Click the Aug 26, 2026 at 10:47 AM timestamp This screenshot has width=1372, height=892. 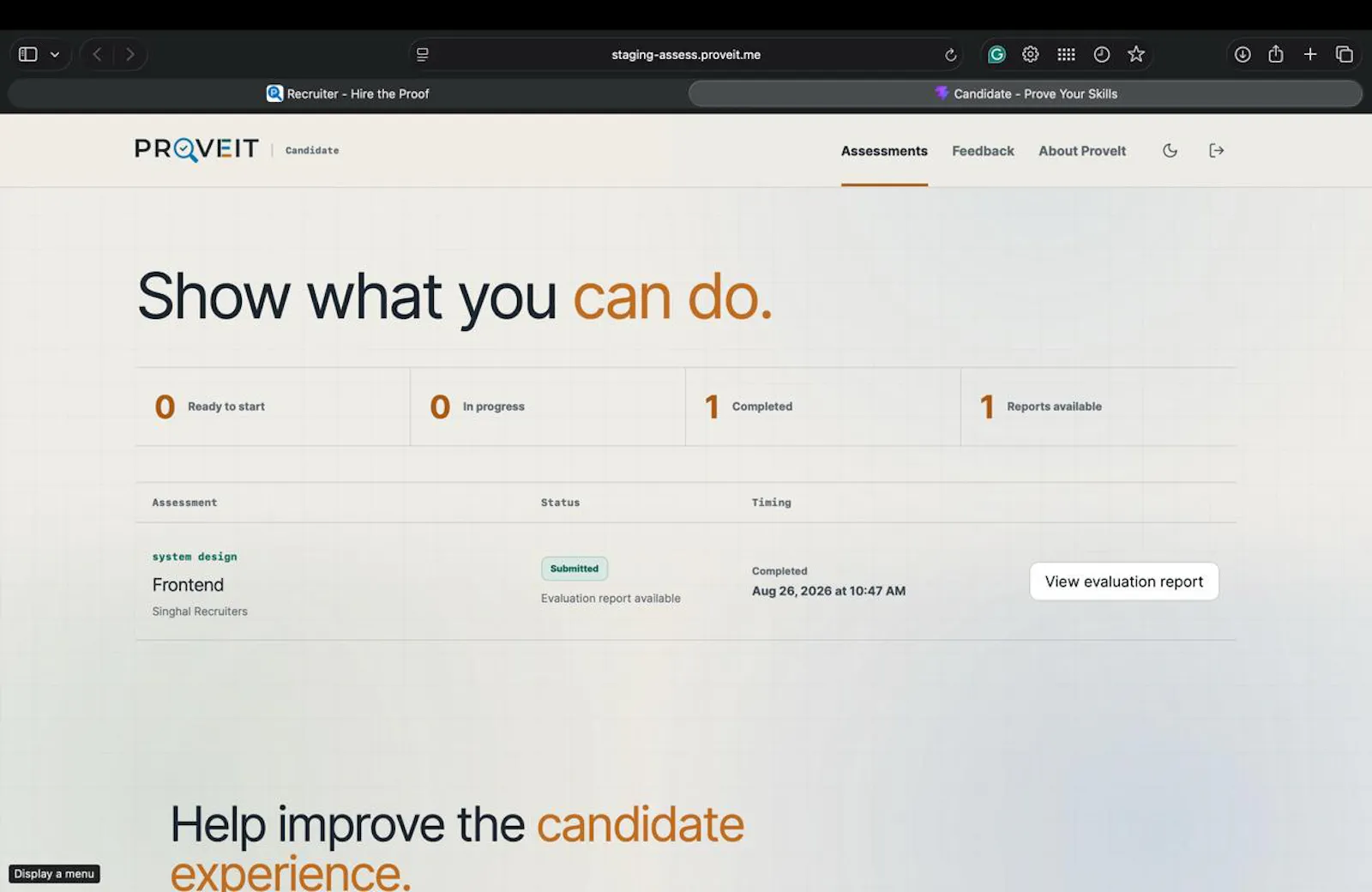(x=828, y=591)
